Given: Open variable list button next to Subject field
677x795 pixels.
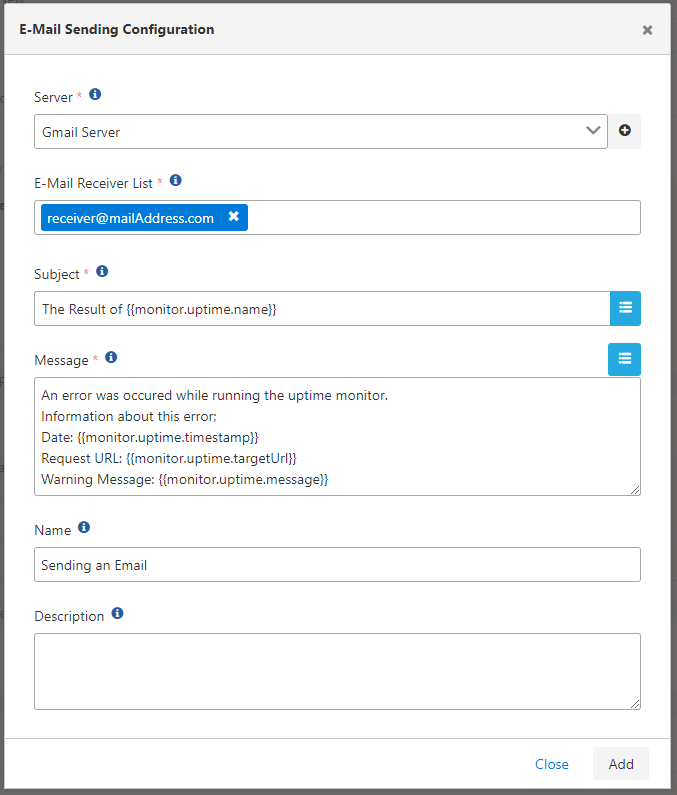Looking at the screenshot, I should (x=625, y=309).
